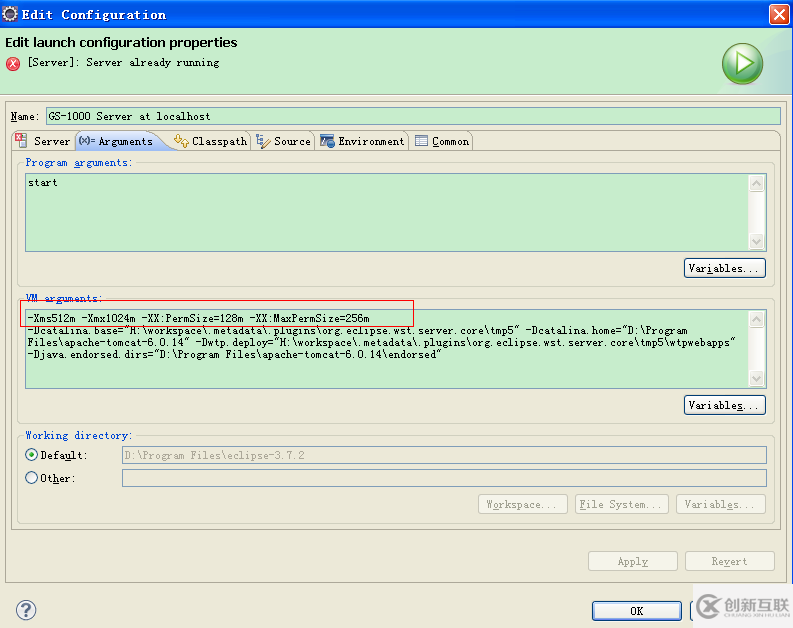
Task: Close the Edit Configuration dialog
Action: [x=779, y=14]
